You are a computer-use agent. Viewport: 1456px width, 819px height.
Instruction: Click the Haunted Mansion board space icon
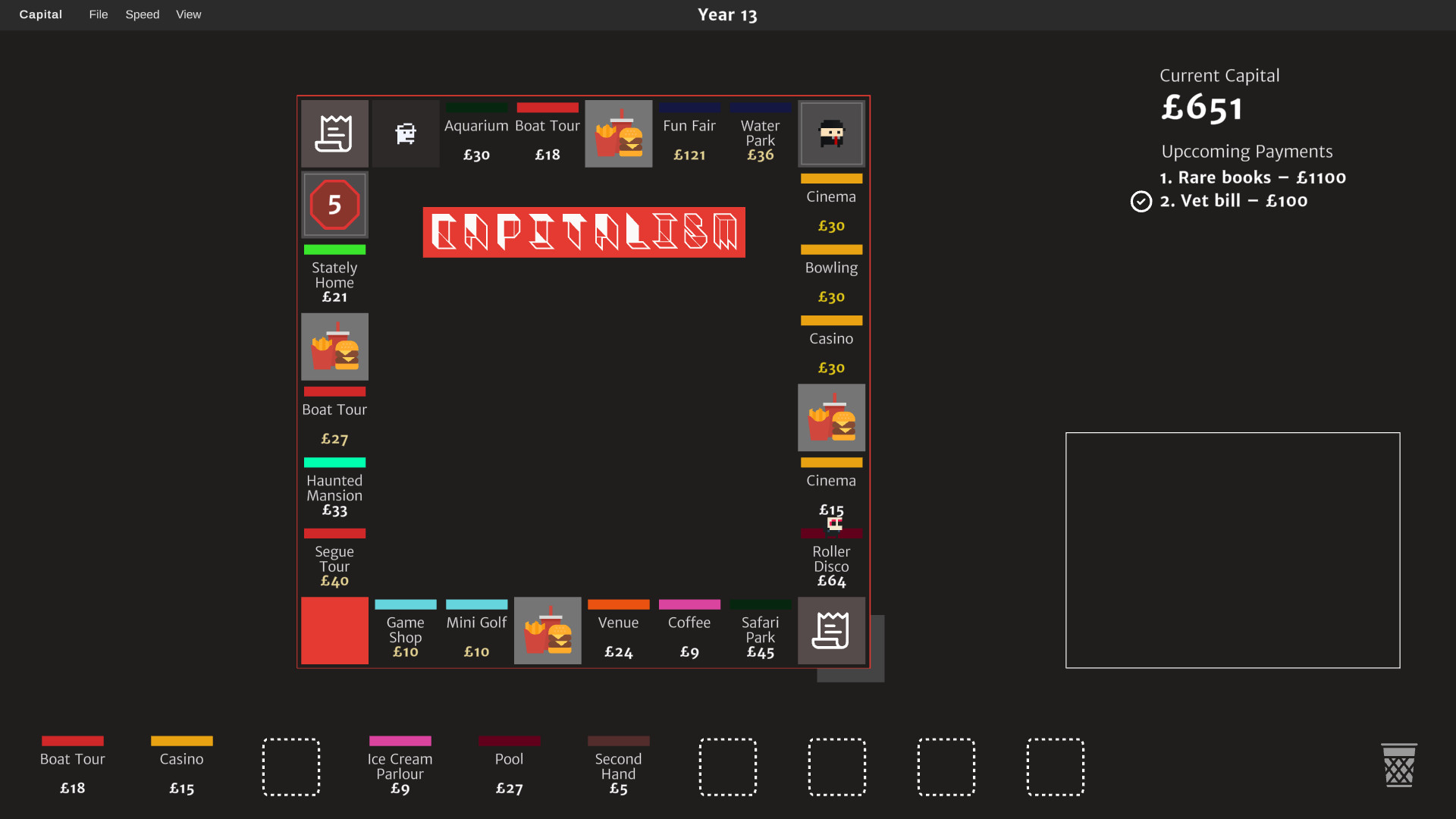tap(335, 488)
